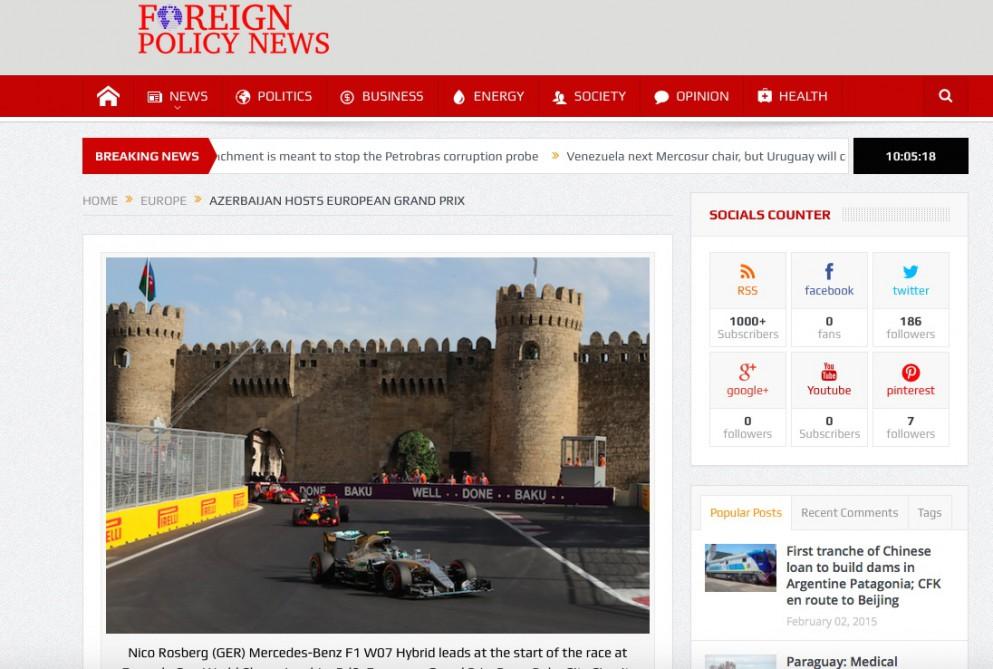
Task: Switch to the Tags tab
Action: (929, 513)
